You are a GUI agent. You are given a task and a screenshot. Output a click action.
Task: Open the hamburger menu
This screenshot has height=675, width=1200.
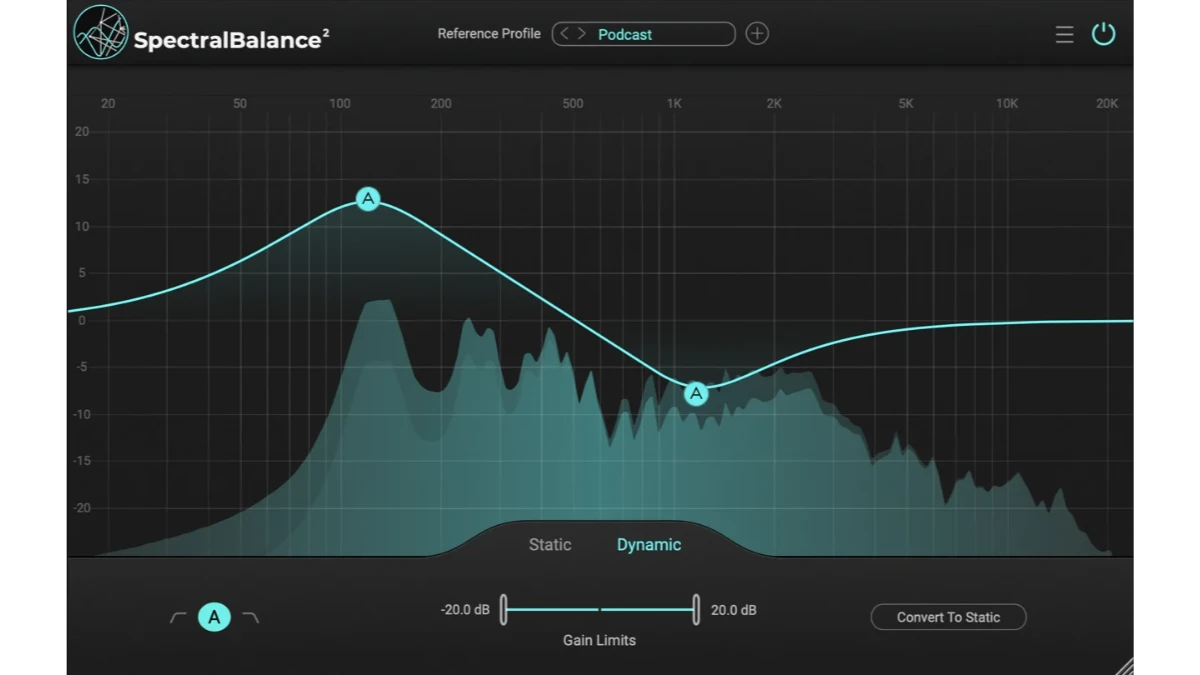[1064, 35]
